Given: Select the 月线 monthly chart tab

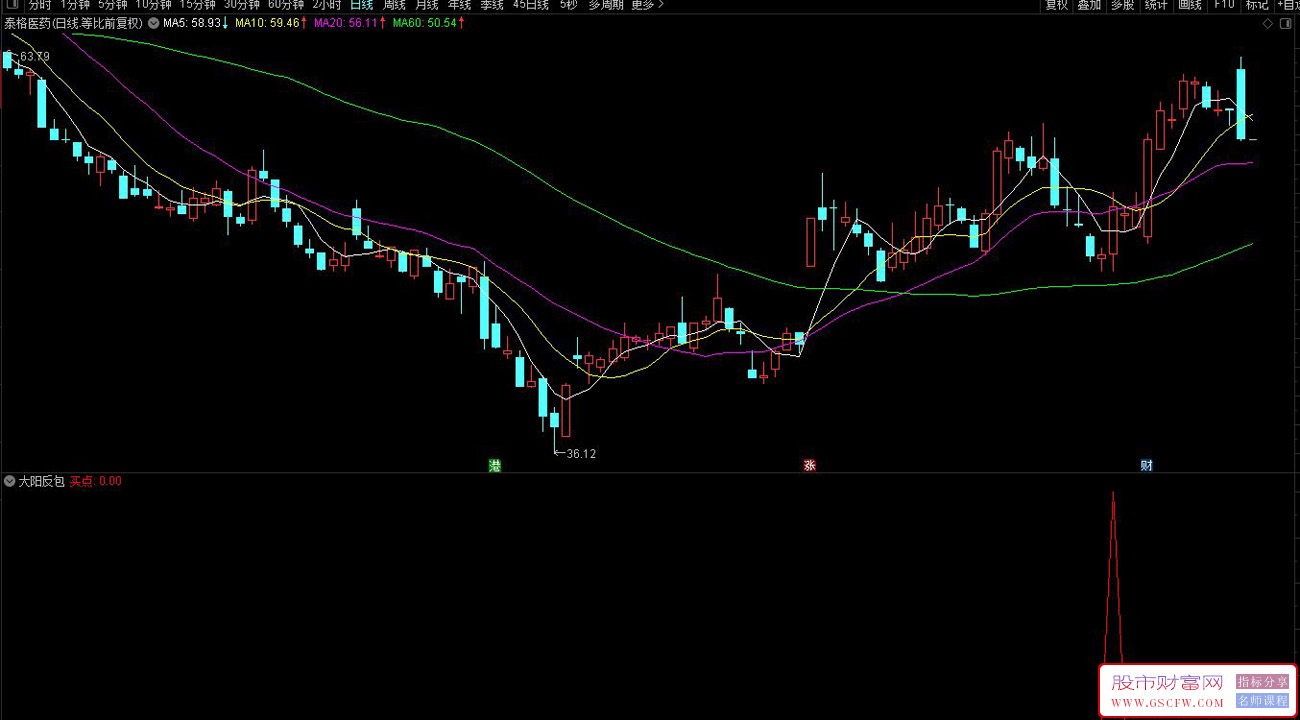Looking at the screenshot, I should tap(427, 5).
